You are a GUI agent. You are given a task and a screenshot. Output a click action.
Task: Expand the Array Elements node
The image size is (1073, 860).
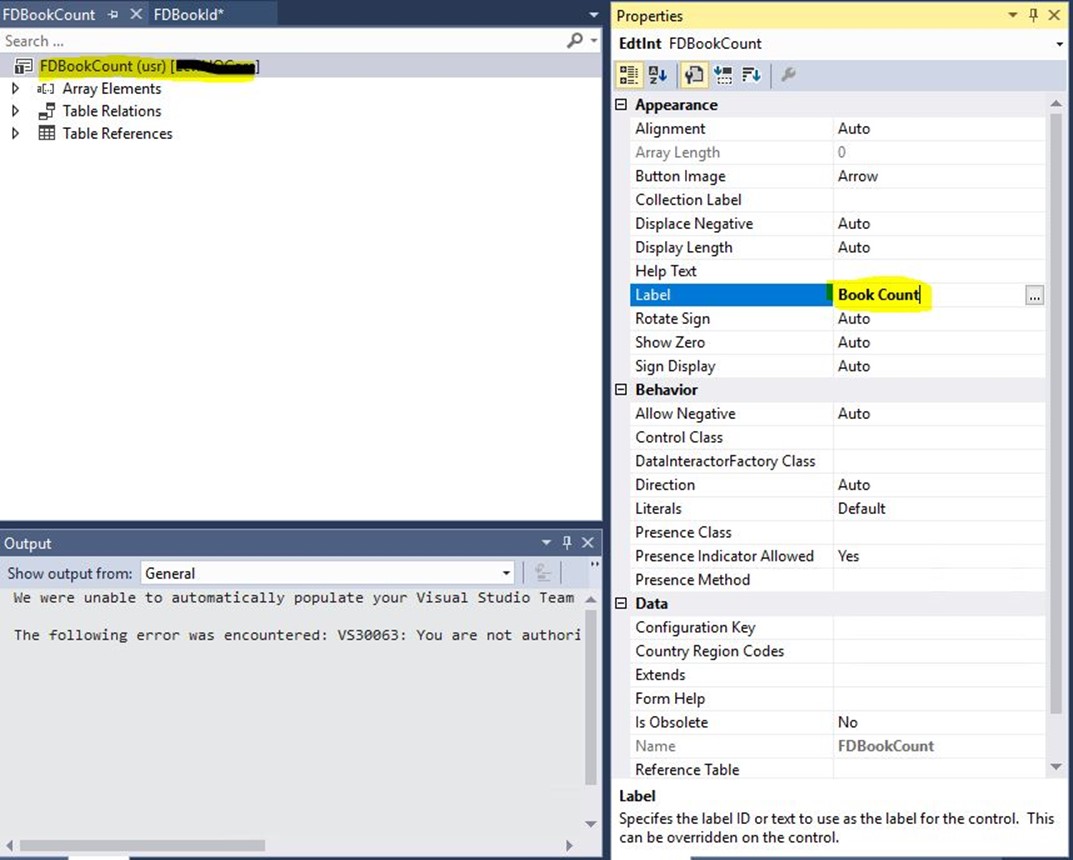click(x=15, y=89)
